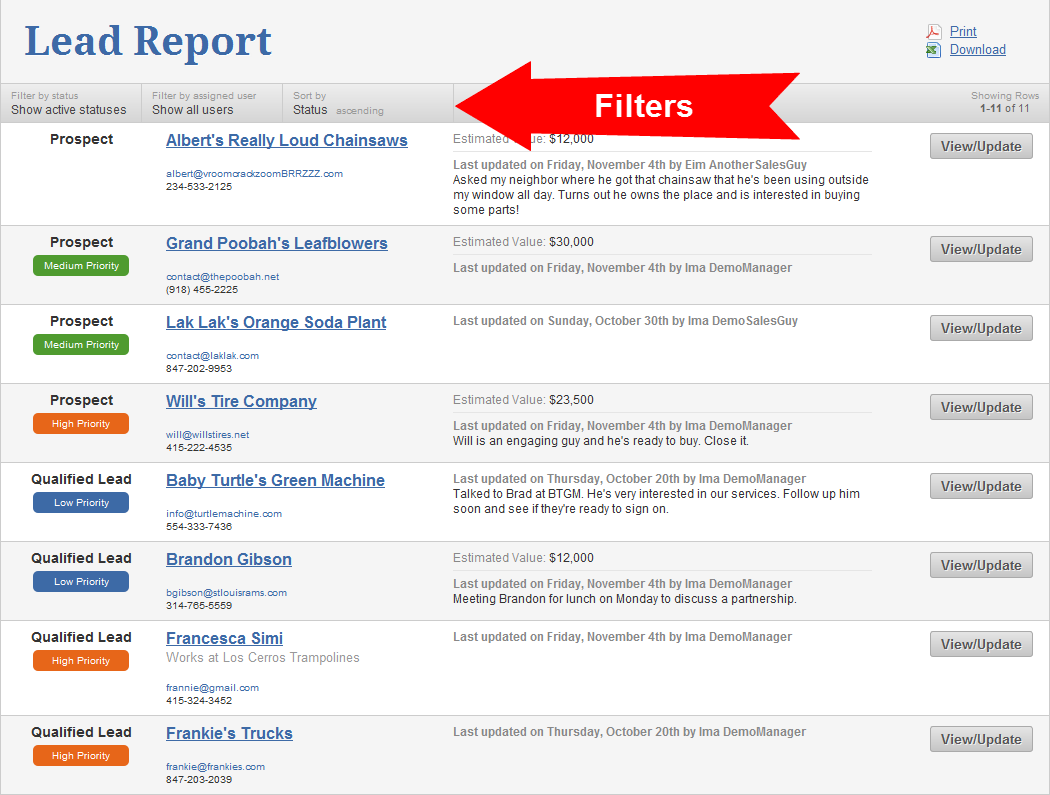Open Baby Turtle's Green Machine lead
The width and height of the screenshot is (1050, 795).
point(275,480)
